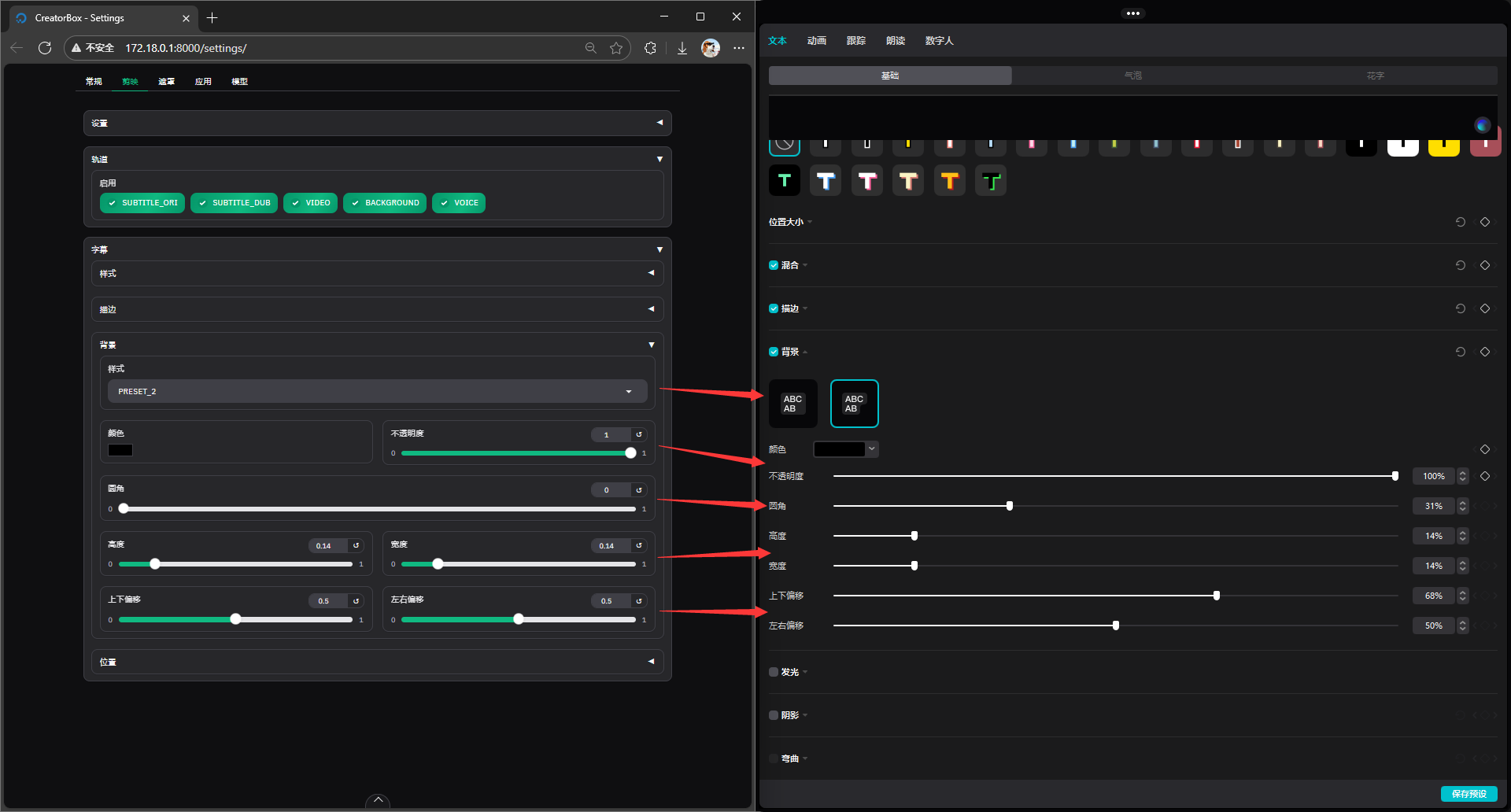Open the PRESET_2 style dropdown
This screenshot has height=812, width=1511.
pyautogui.click(x=378, y=391)
